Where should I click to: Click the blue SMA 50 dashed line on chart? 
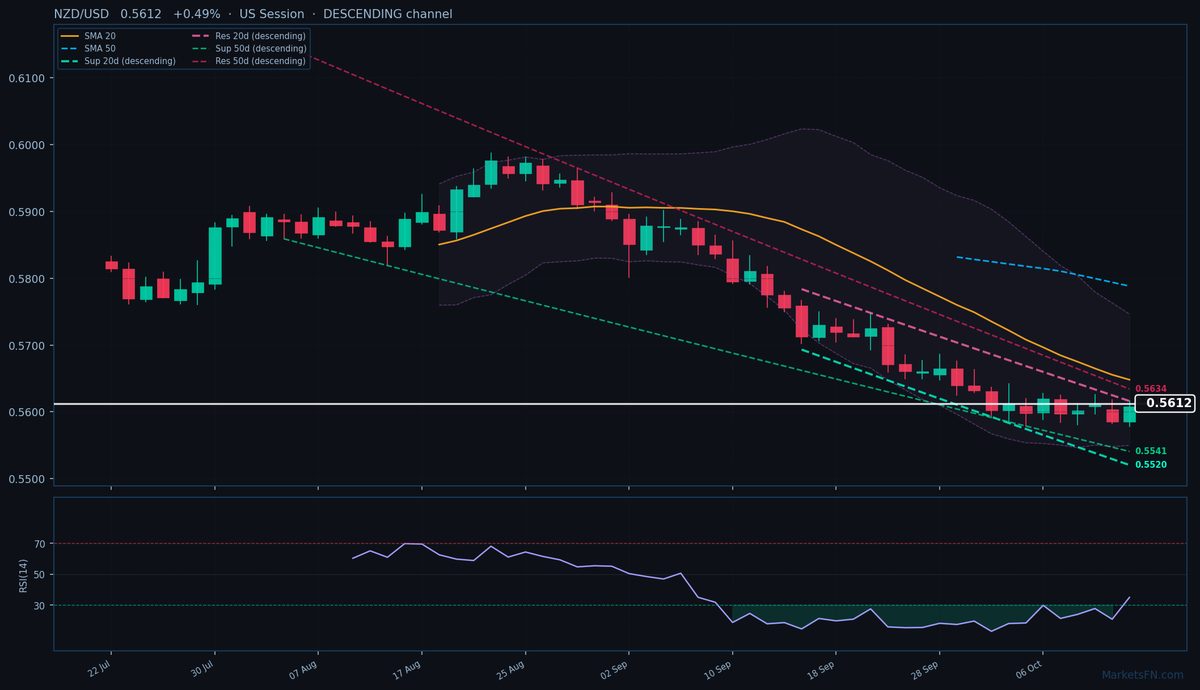pos(1042,268)
